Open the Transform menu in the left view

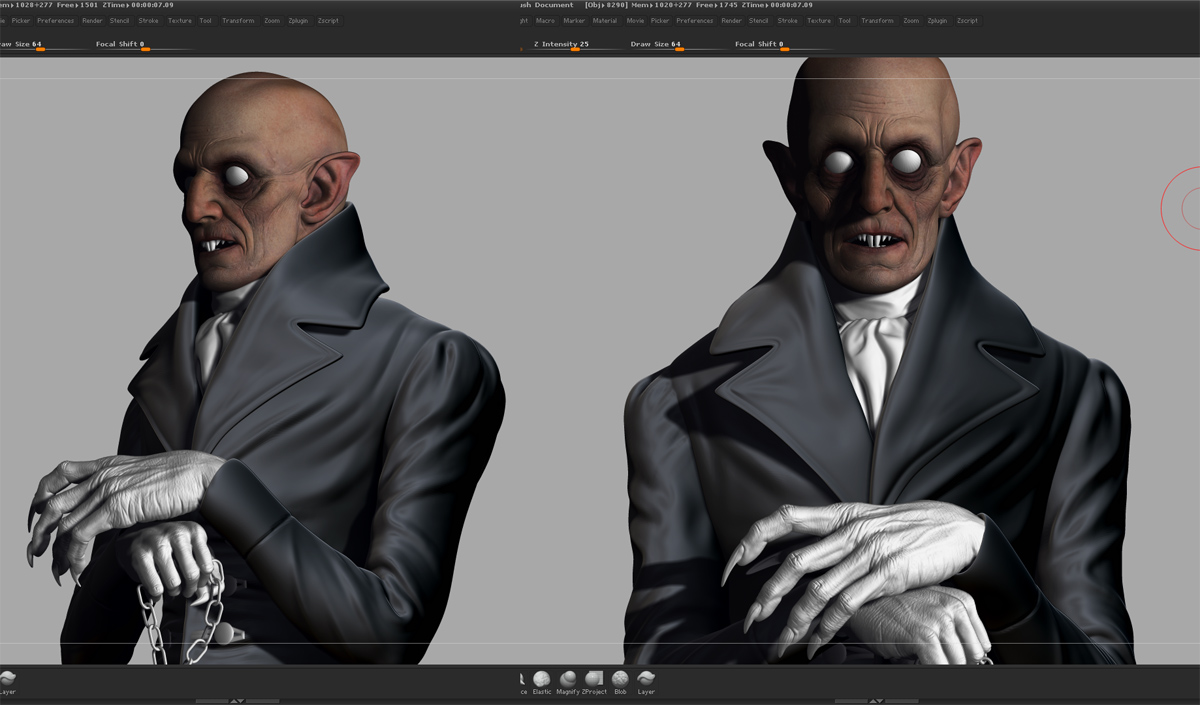pos(239,20)
